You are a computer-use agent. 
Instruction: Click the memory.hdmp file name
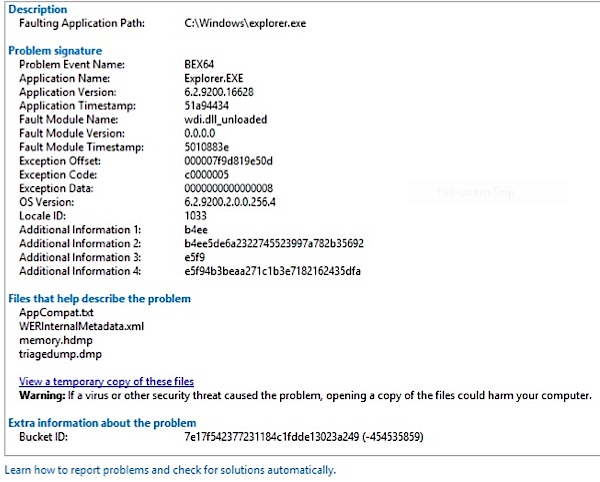point(55,340)
